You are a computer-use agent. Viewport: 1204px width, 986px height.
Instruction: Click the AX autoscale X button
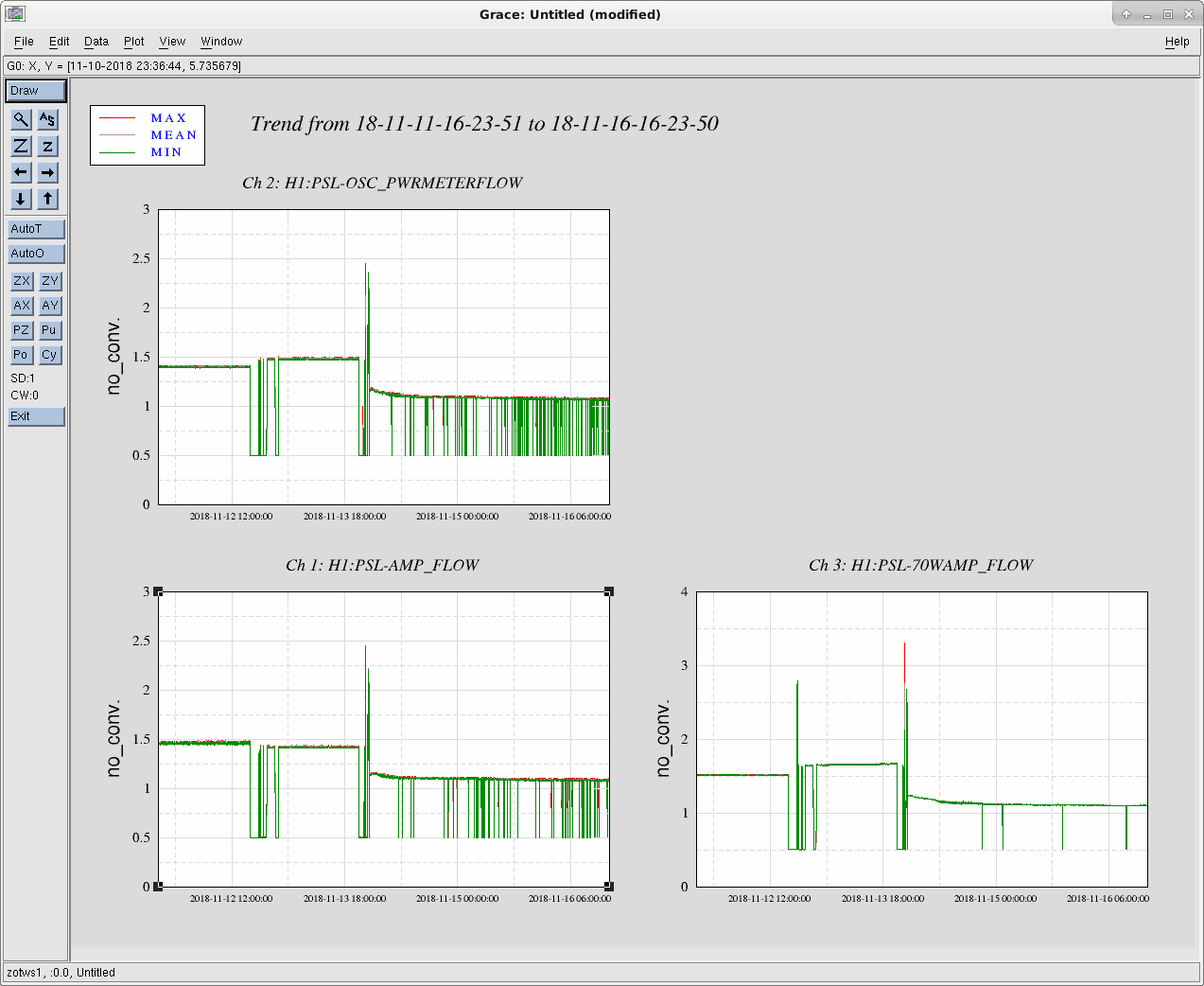[22, 306]
